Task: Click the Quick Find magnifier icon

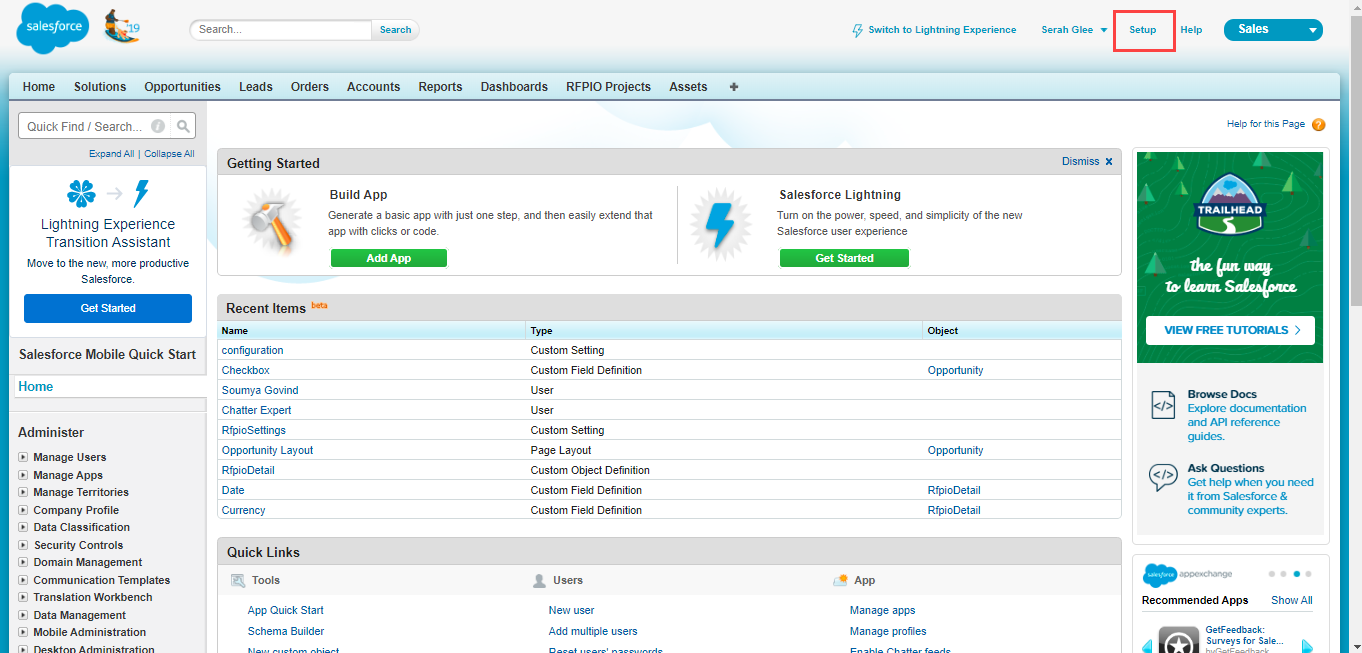Action: [183, 126]
